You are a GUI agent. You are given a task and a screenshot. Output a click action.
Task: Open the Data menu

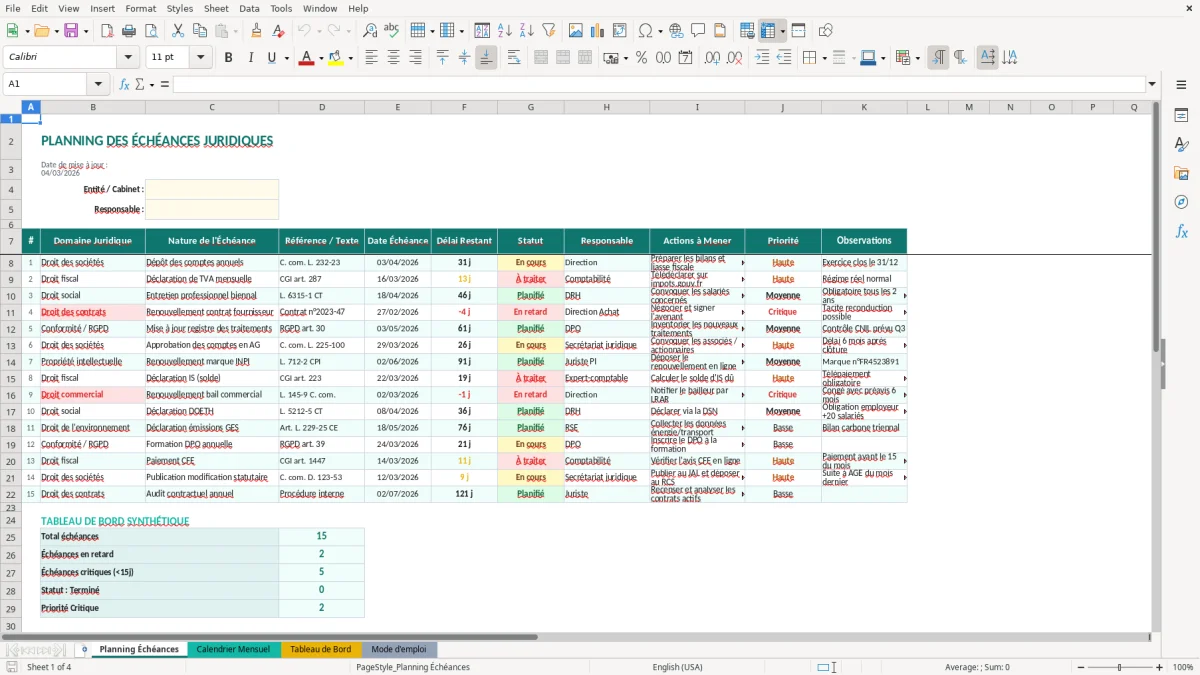pos(250,8)
